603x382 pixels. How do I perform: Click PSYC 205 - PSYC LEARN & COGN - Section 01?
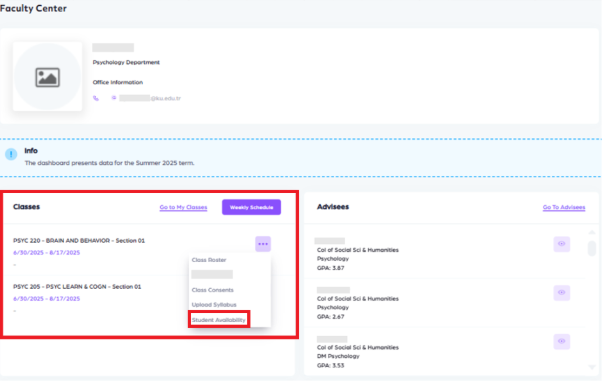77,287
